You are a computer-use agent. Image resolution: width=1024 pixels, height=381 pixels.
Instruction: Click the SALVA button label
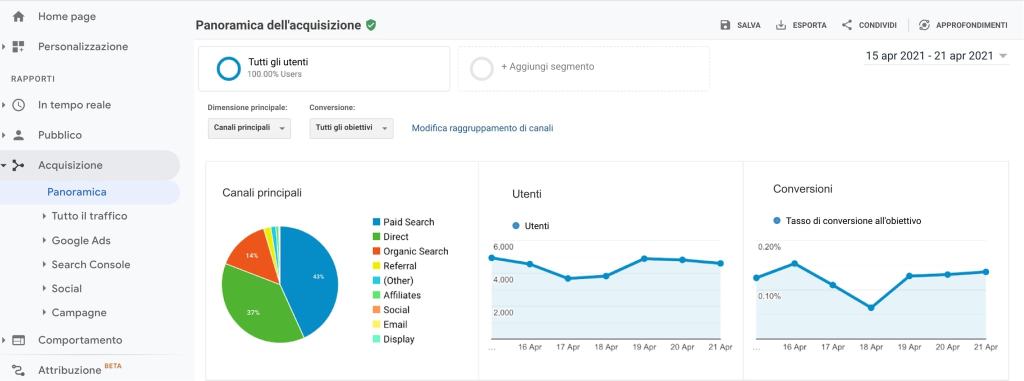point(748,25)
